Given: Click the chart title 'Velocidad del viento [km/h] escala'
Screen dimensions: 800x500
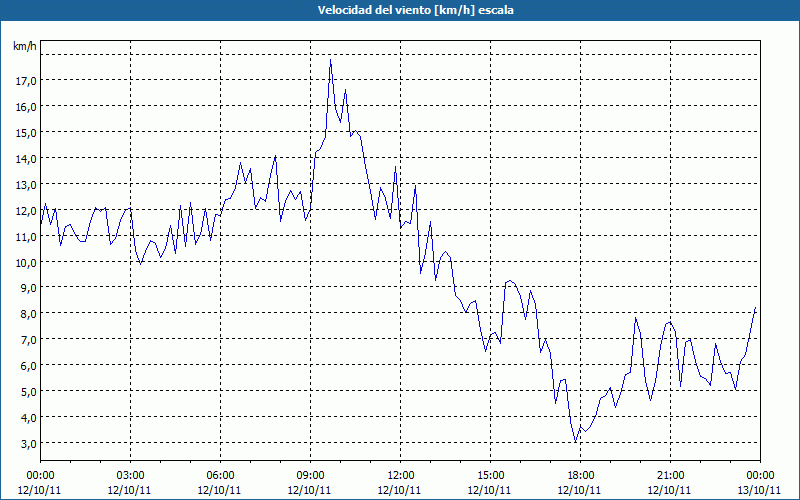Looking at the screenshot, I should click(415, 10).
